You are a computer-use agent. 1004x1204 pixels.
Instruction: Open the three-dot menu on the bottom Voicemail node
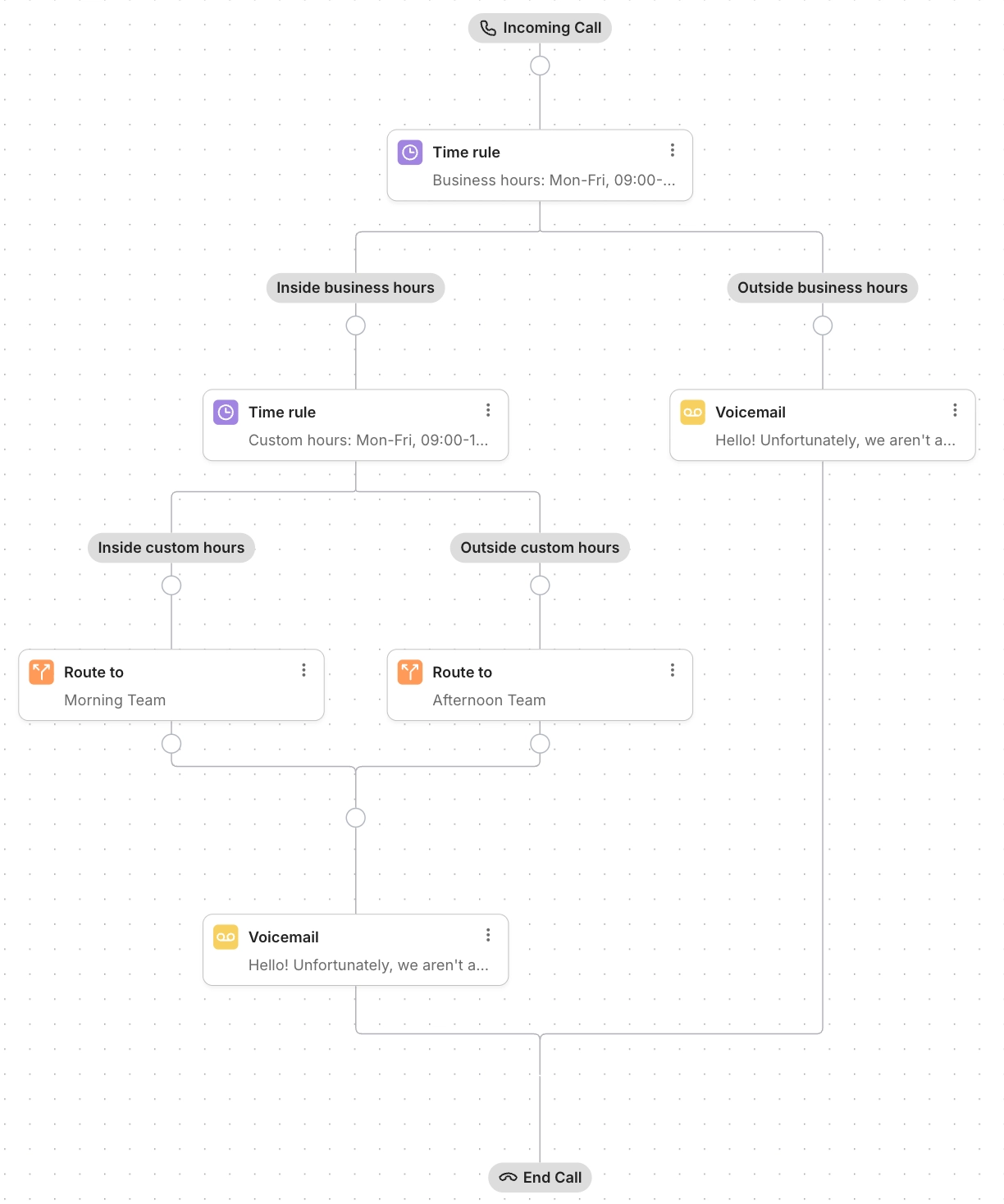(x=488, y=934)
